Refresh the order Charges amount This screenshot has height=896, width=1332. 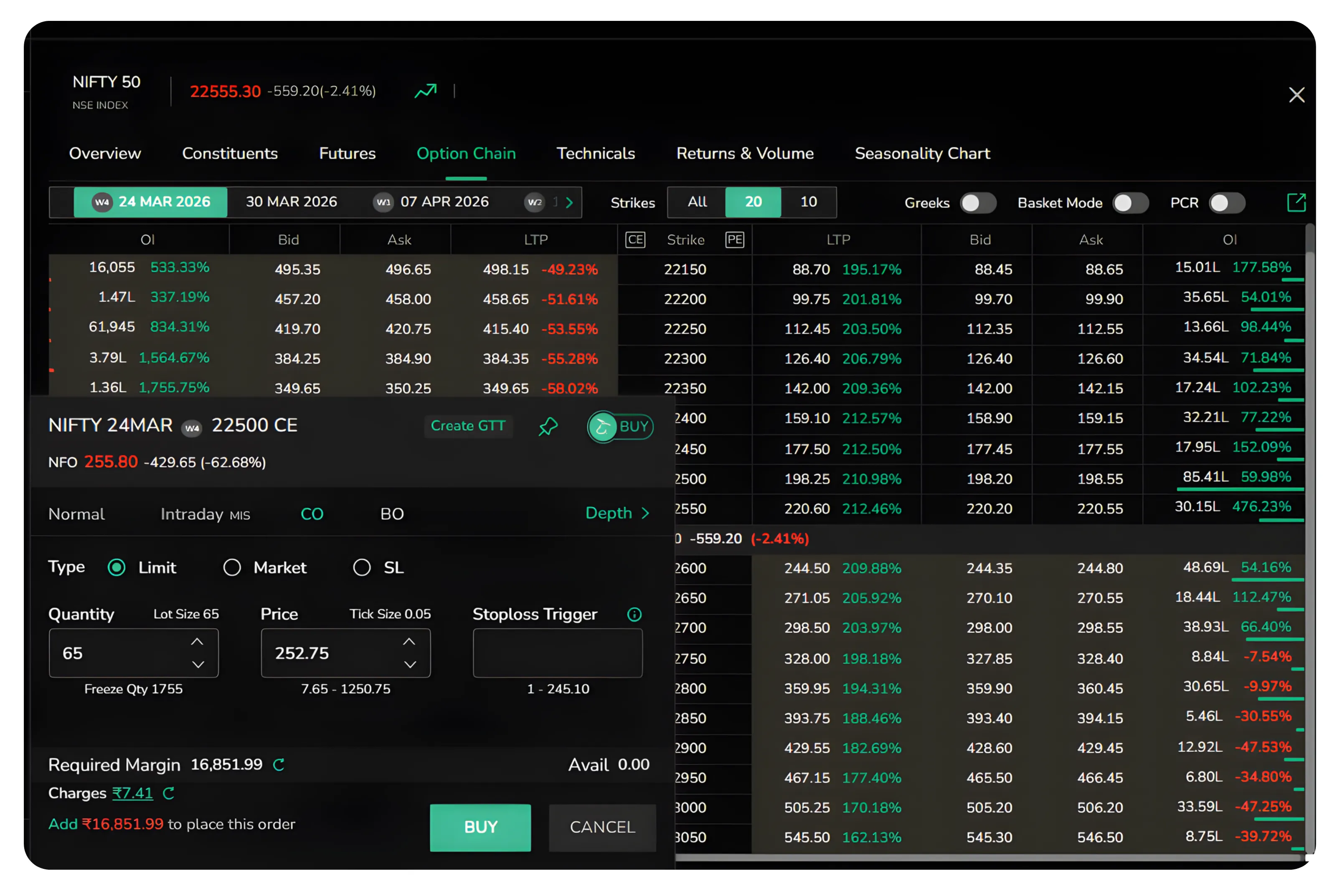point(169,793)
